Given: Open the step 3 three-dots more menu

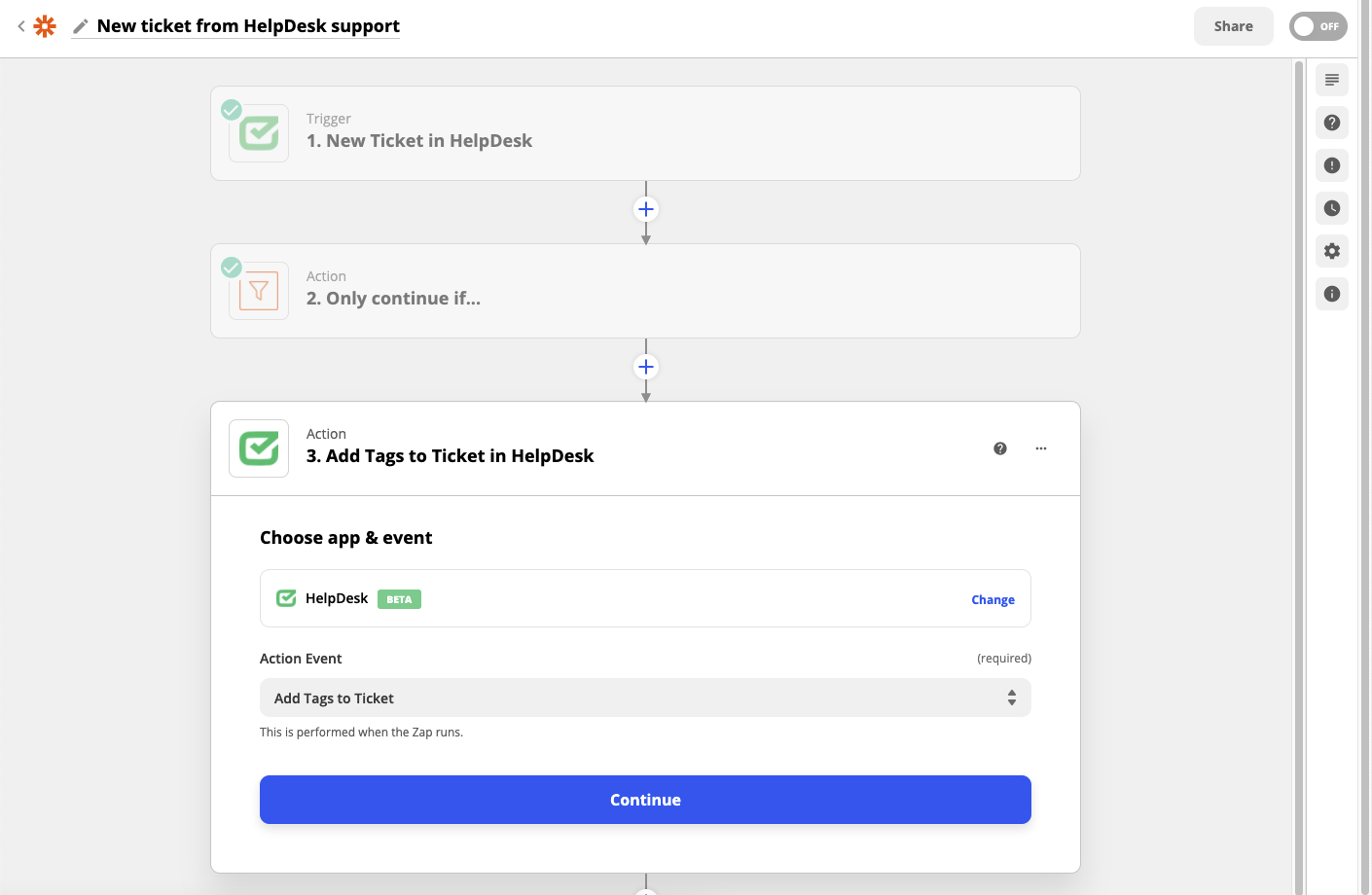Looking at the screenshot, I should (x=1041, y=448).
